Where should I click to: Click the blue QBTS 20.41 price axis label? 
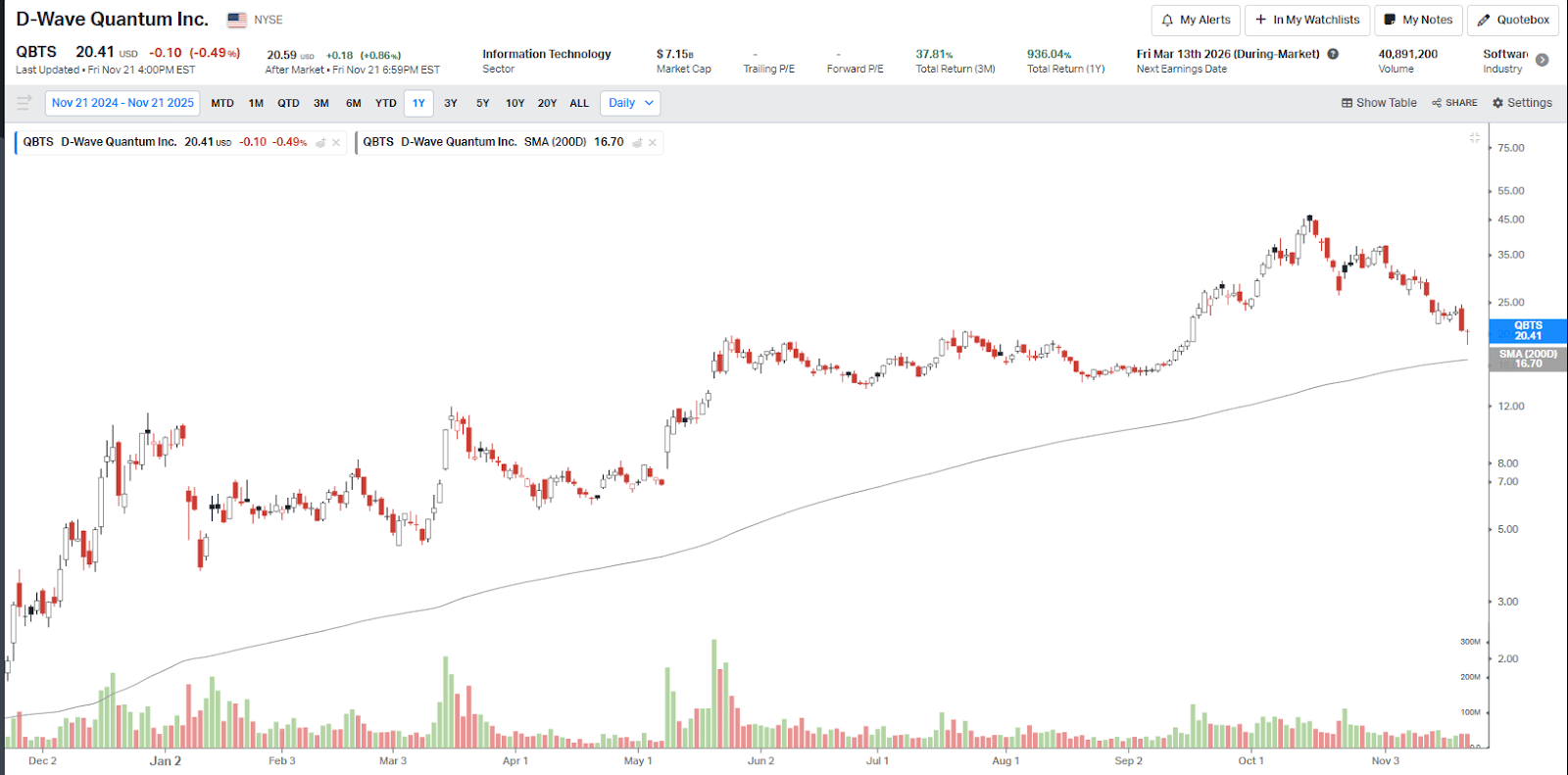(1528, 331)
